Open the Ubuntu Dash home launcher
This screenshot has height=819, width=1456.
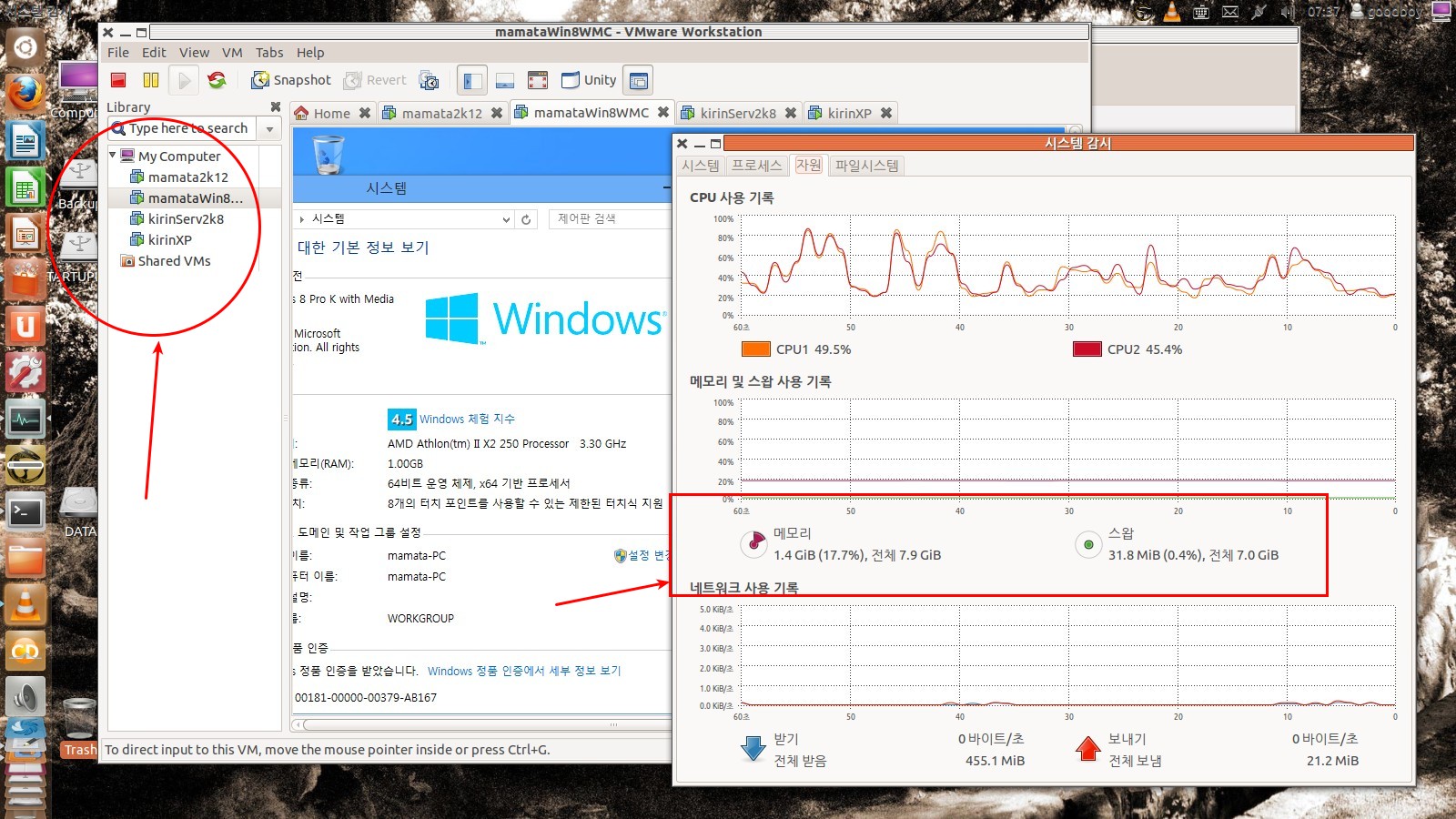point(25,45)
